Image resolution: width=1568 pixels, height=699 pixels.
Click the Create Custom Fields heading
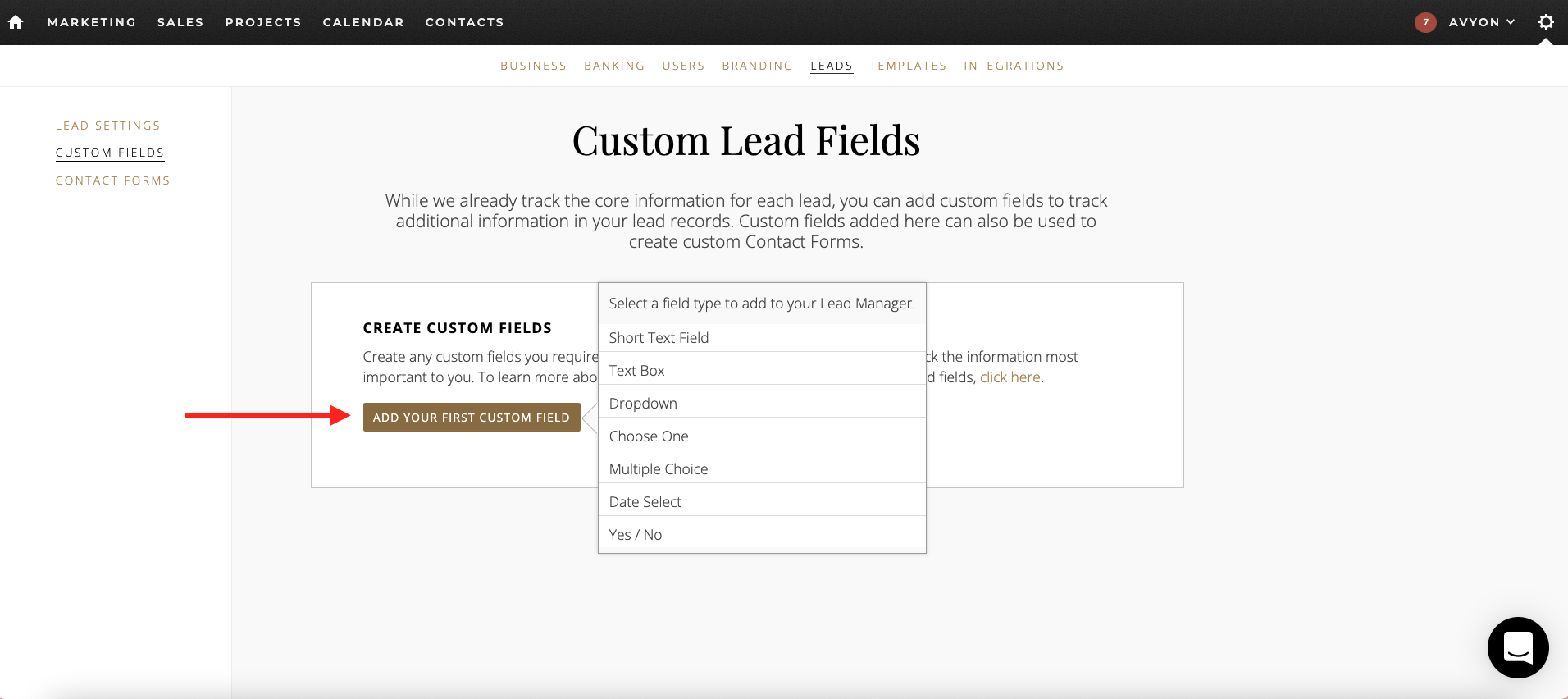457,328
